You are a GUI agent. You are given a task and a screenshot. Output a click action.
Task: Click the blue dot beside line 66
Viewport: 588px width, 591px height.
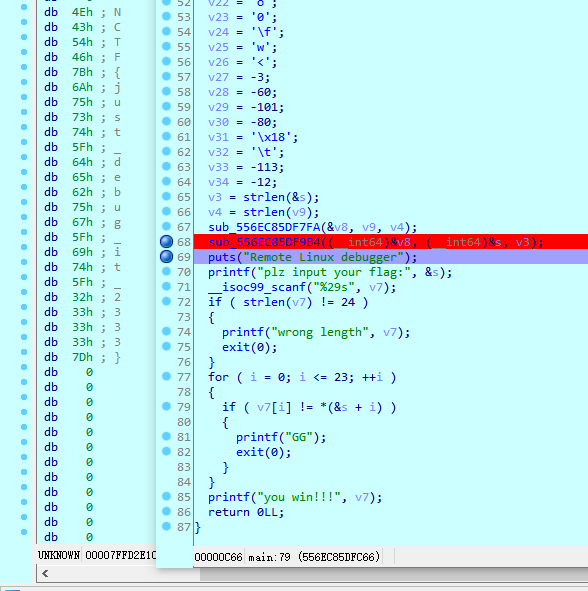coord(166,211)
